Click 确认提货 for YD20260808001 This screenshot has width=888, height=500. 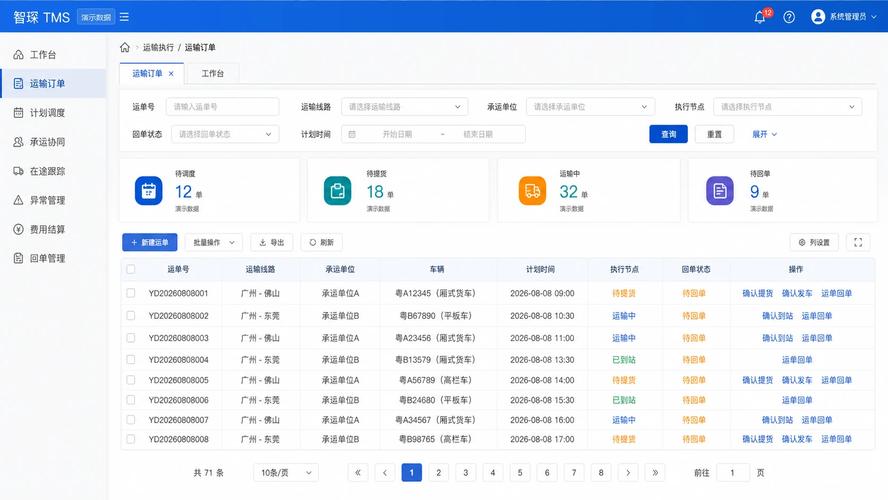click(x=757, y=293)
